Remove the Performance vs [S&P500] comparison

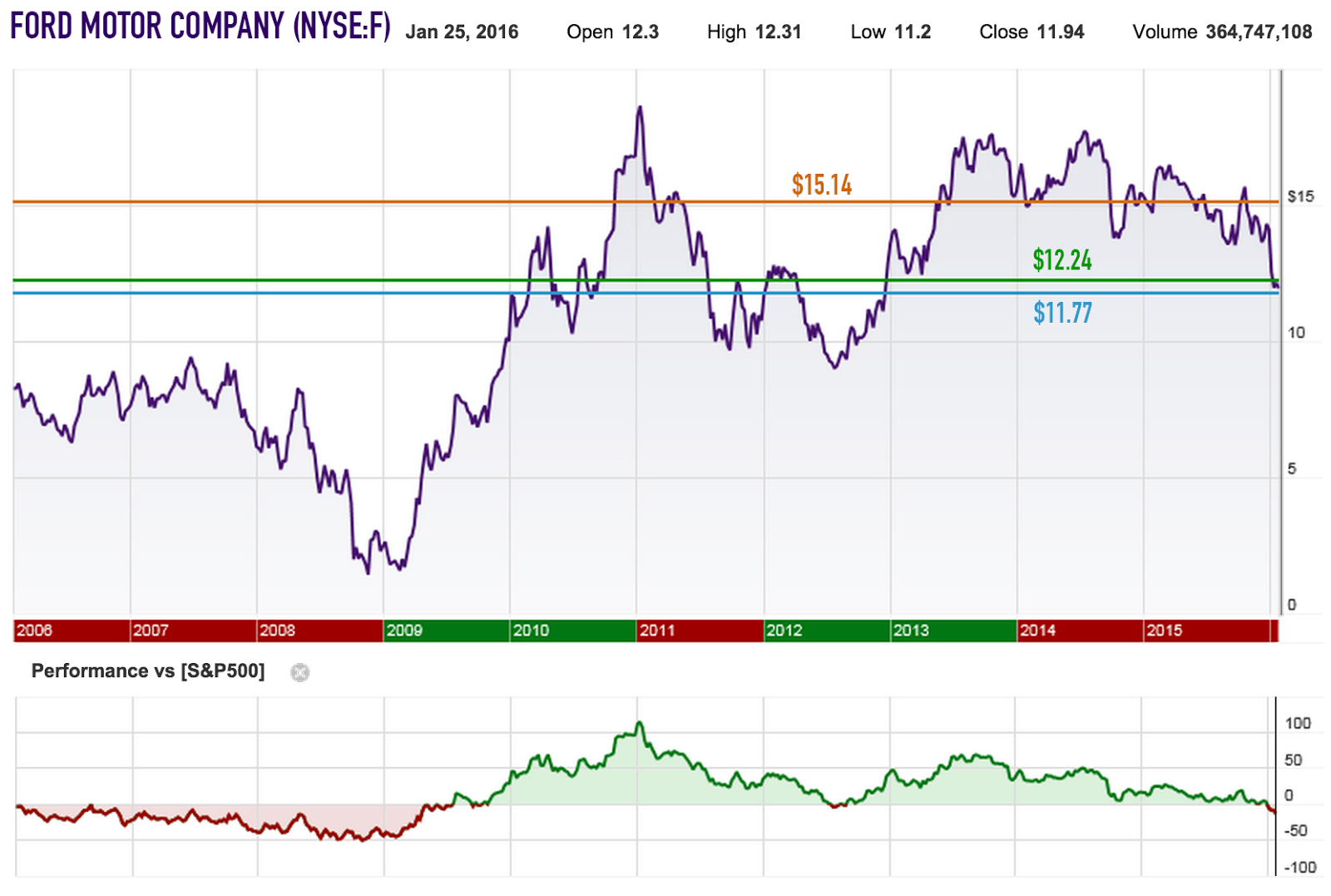tap(301, 672)
